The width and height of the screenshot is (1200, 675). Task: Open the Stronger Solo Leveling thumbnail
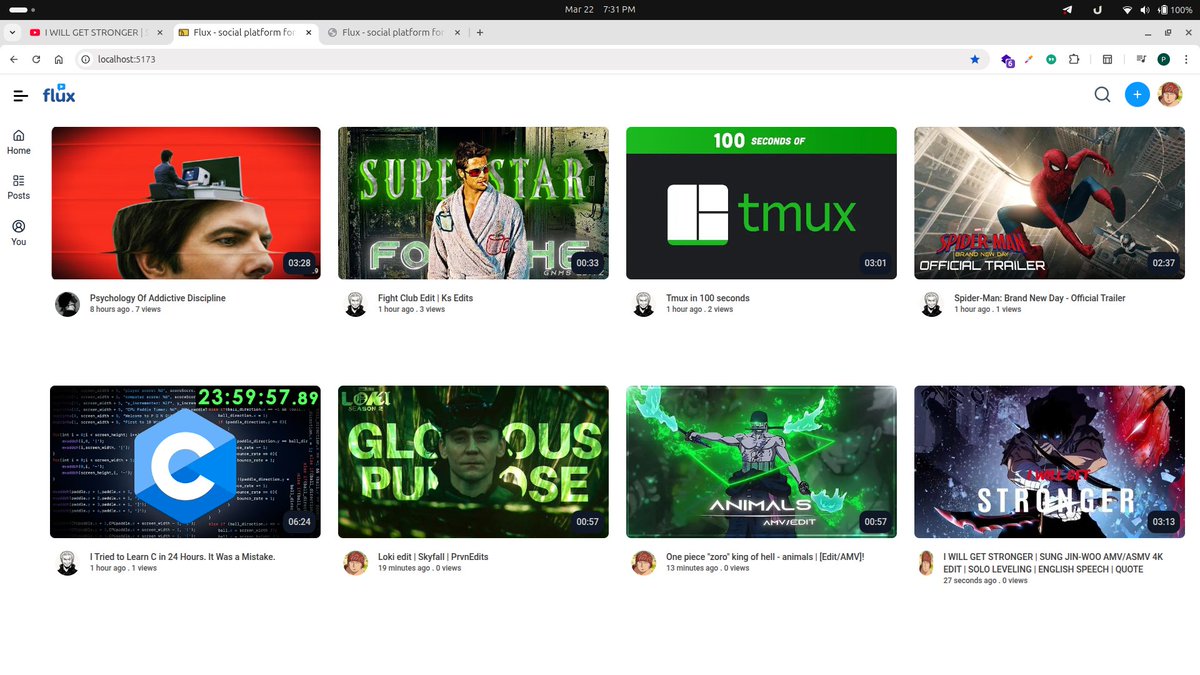1049,462
